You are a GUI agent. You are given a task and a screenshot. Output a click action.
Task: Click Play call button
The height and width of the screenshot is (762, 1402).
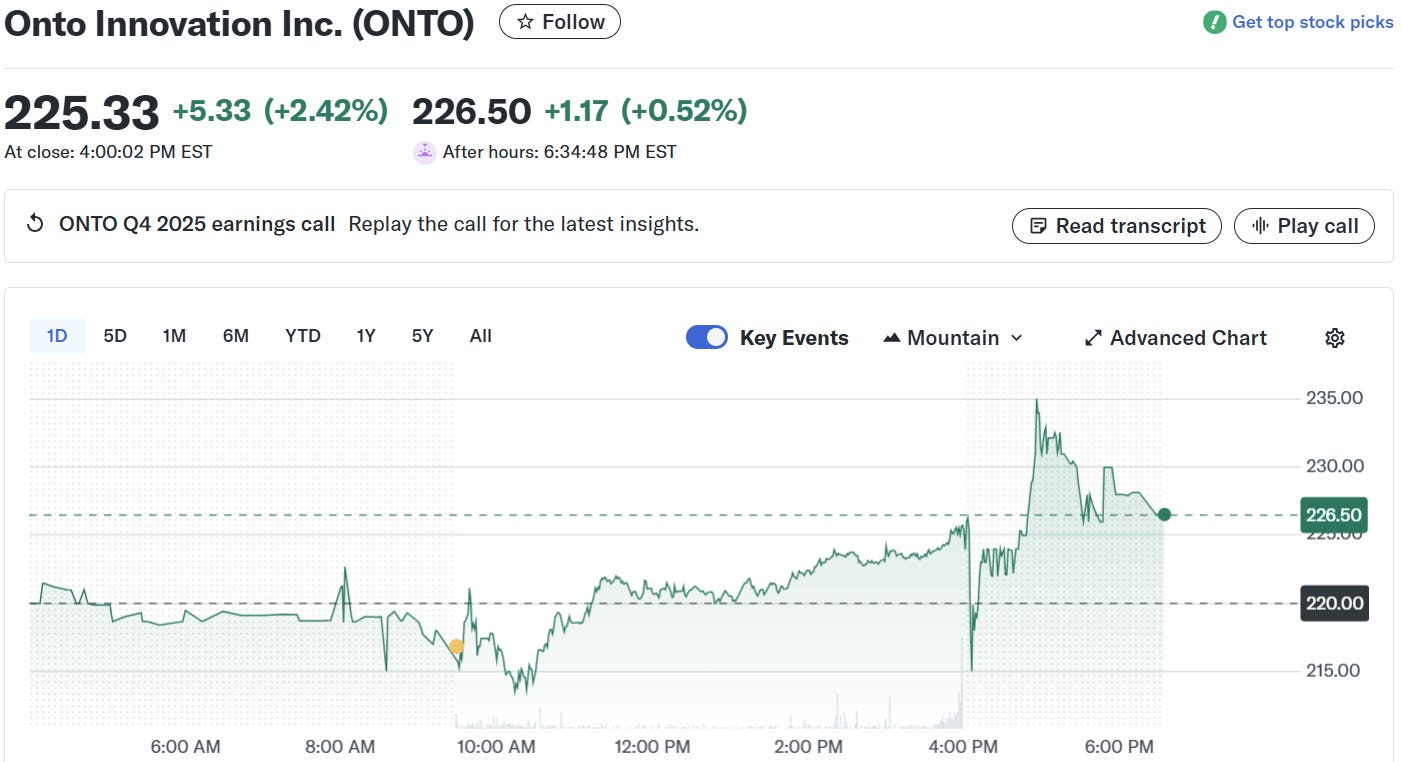point(1304,226)
